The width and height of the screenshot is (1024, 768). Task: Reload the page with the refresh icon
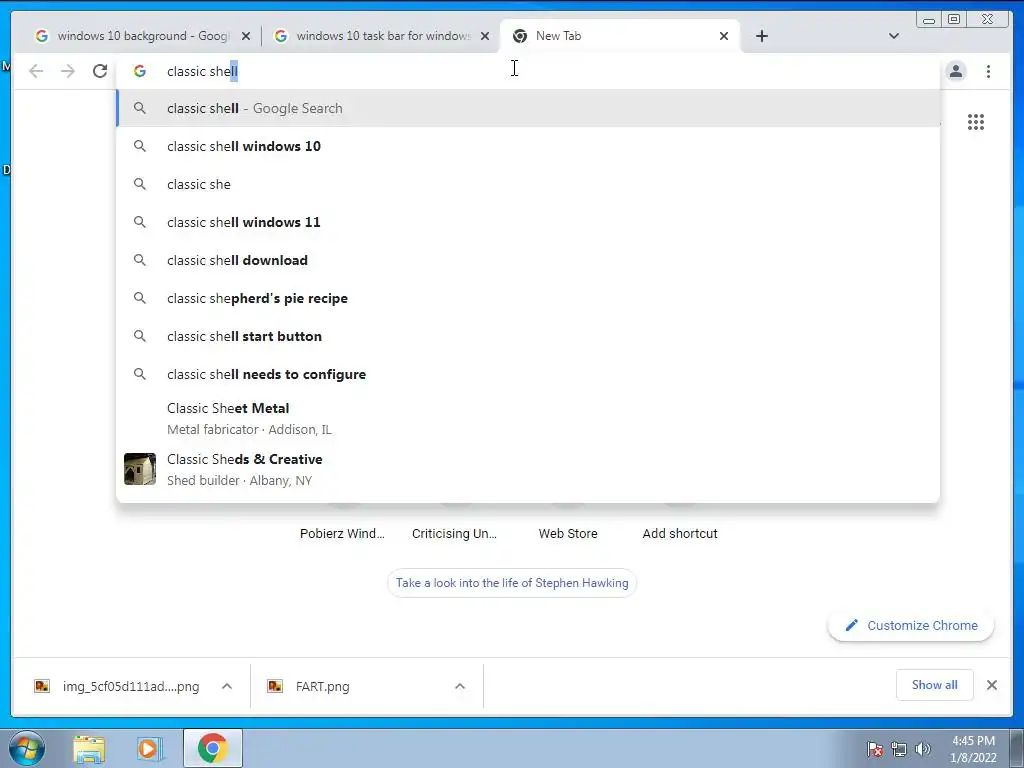[x=99, y=71]
